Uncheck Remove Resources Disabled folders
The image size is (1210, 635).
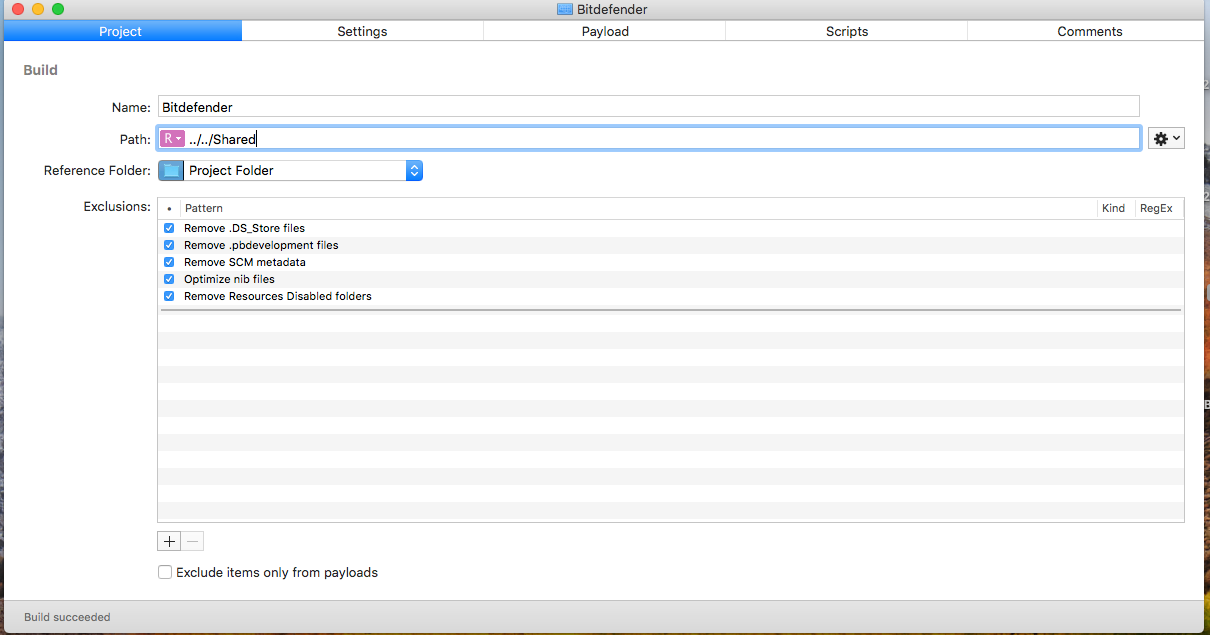pos(169,296)
